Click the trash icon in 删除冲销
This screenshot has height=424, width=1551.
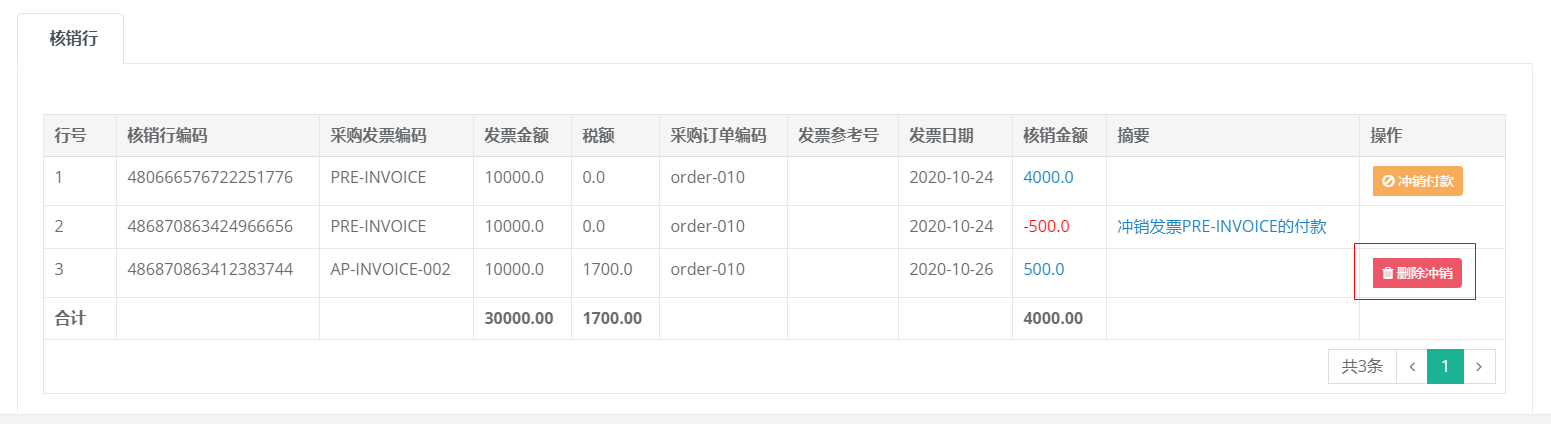1388,273
